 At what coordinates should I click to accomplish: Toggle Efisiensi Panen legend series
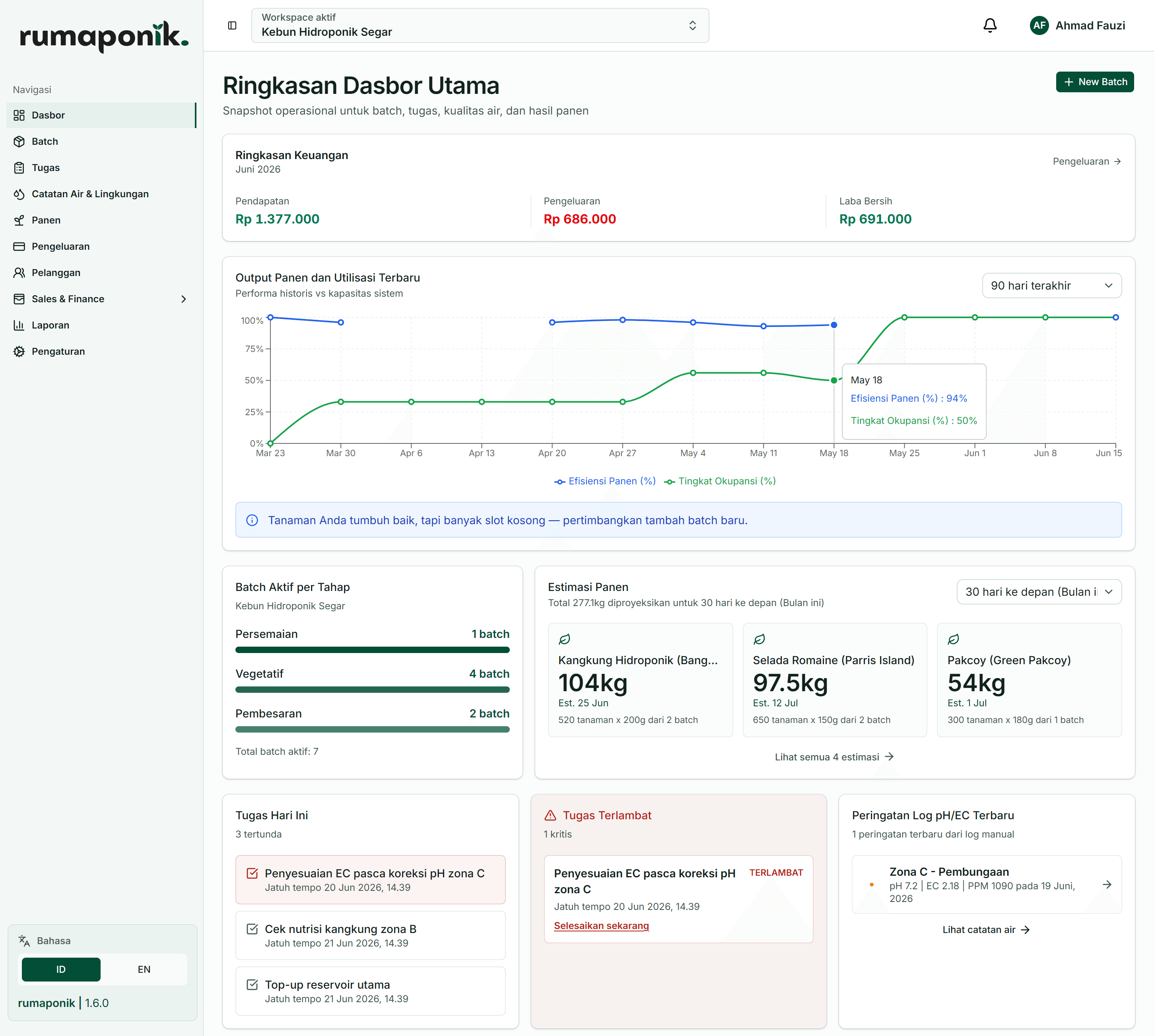click(605, 481)
